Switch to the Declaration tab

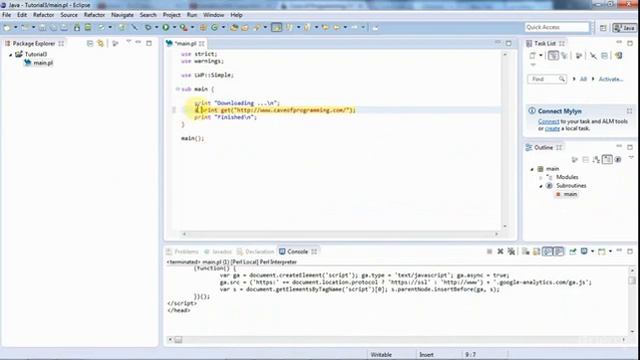tap(256, 252)
